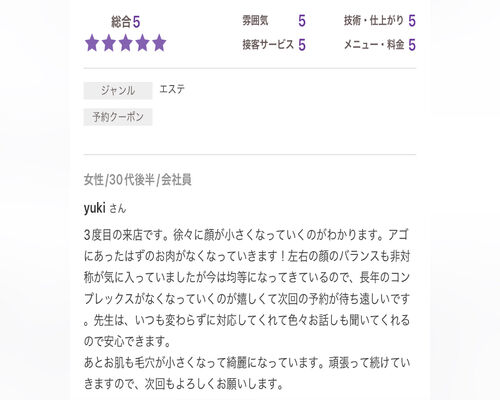The width and height of the screenshot is (500, 400).
Task: Click the 技術・仕上がり rating score
Action: 412,21
